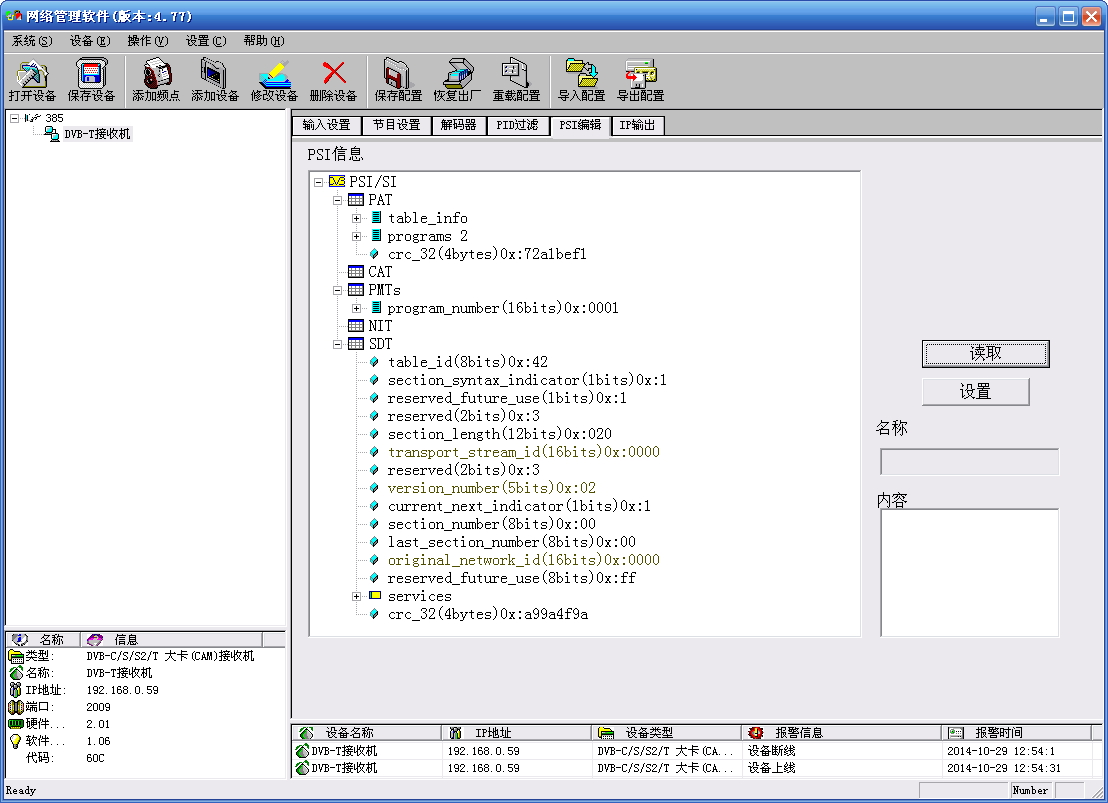Switch to the PID过滤 tab
Screen dimensions: 1108x803
(517, 125)
